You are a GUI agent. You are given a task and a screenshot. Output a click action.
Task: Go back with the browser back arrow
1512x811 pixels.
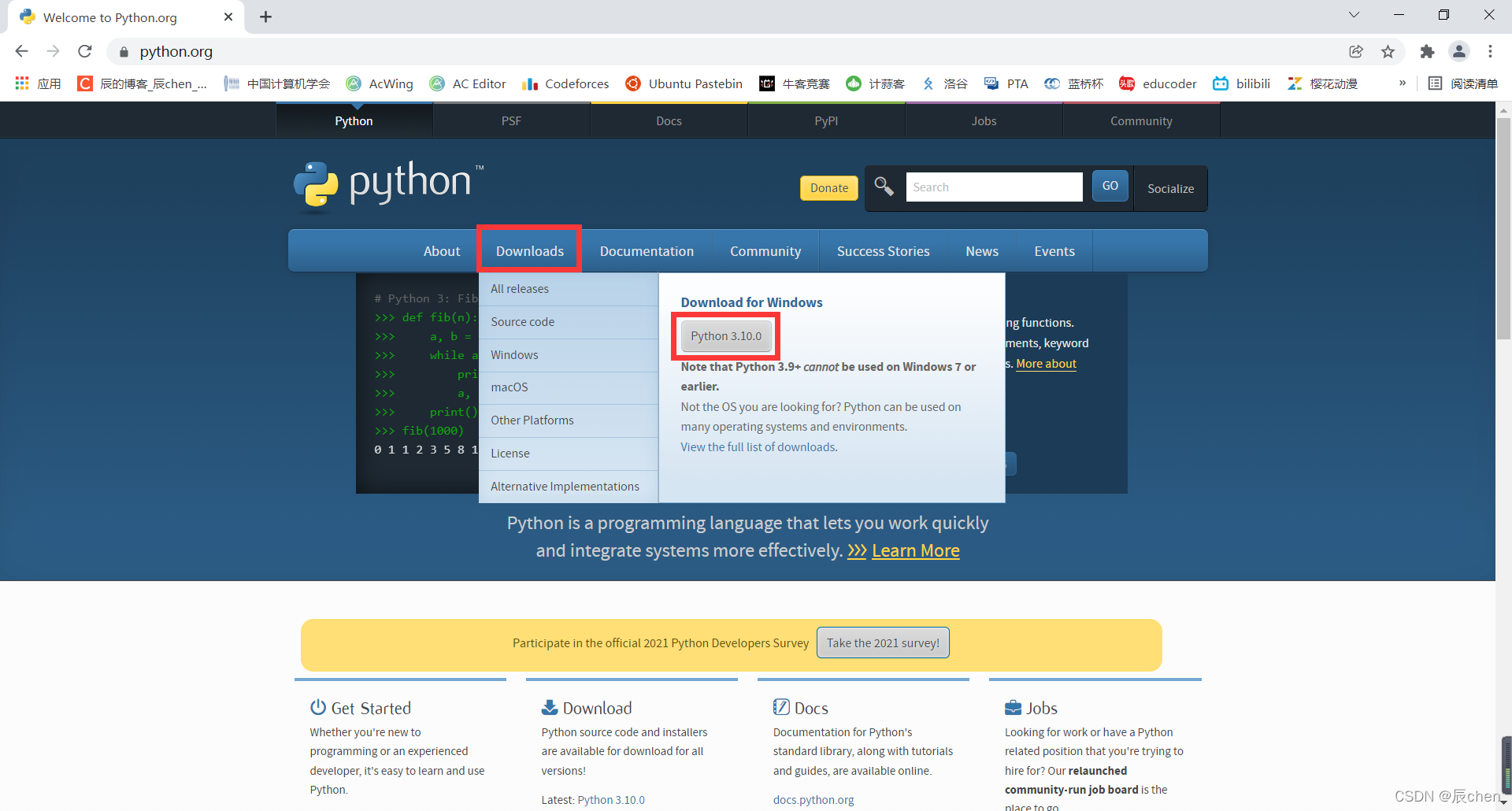click(x=21, y=51)
